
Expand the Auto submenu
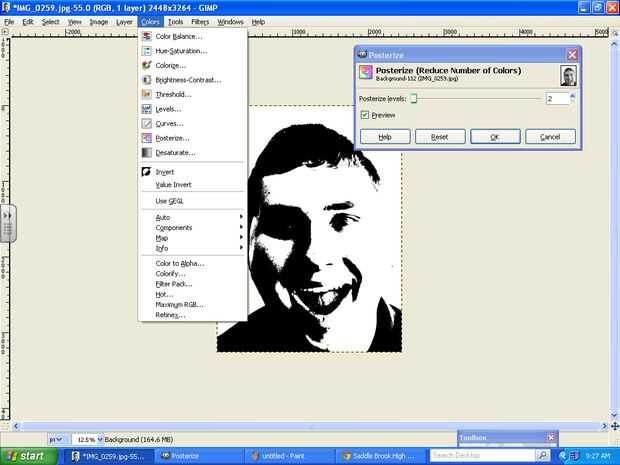click(x=193, y=217)
